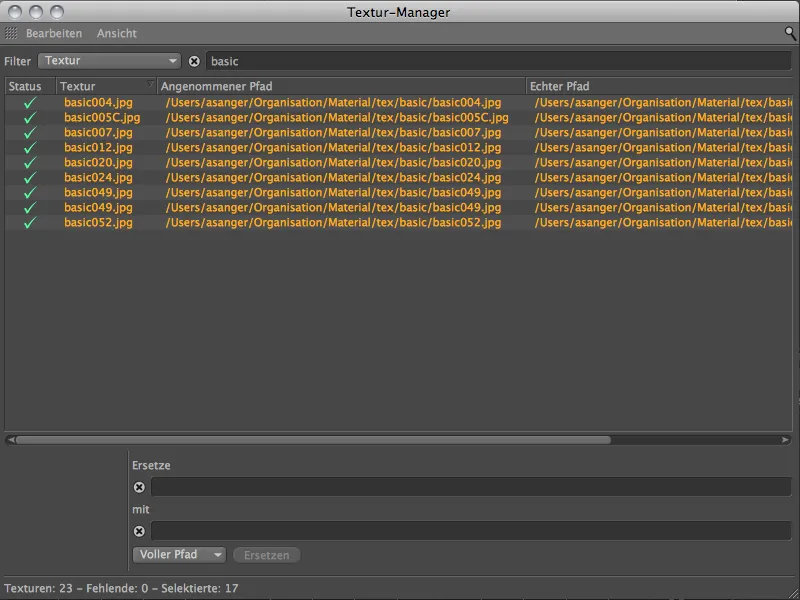Click the assumed path ending in basic004.jpg

point(333,103)
